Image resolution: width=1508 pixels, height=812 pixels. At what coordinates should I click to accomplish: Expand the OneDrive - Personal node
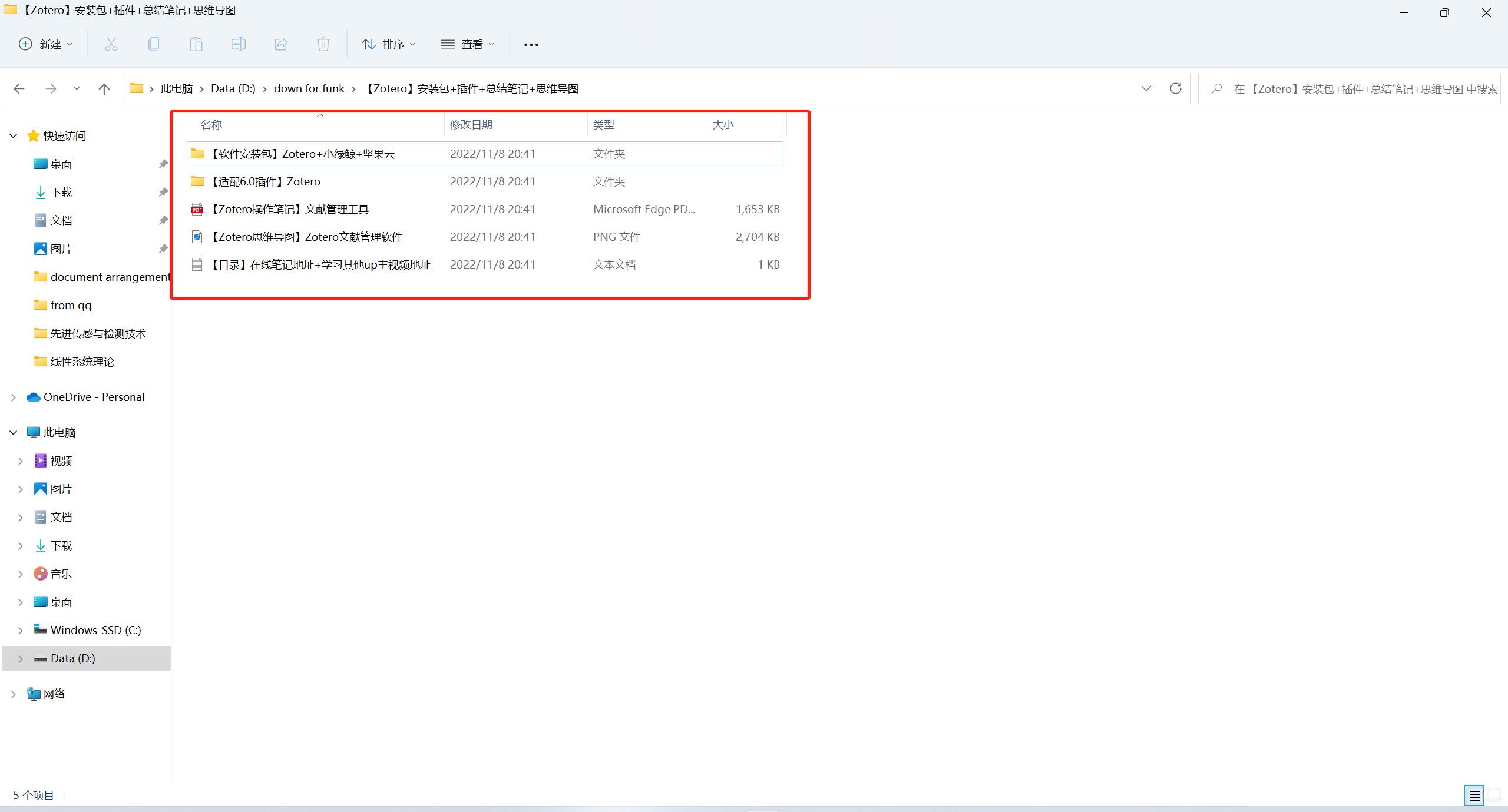pyautogui.click(x=14, y=397)
